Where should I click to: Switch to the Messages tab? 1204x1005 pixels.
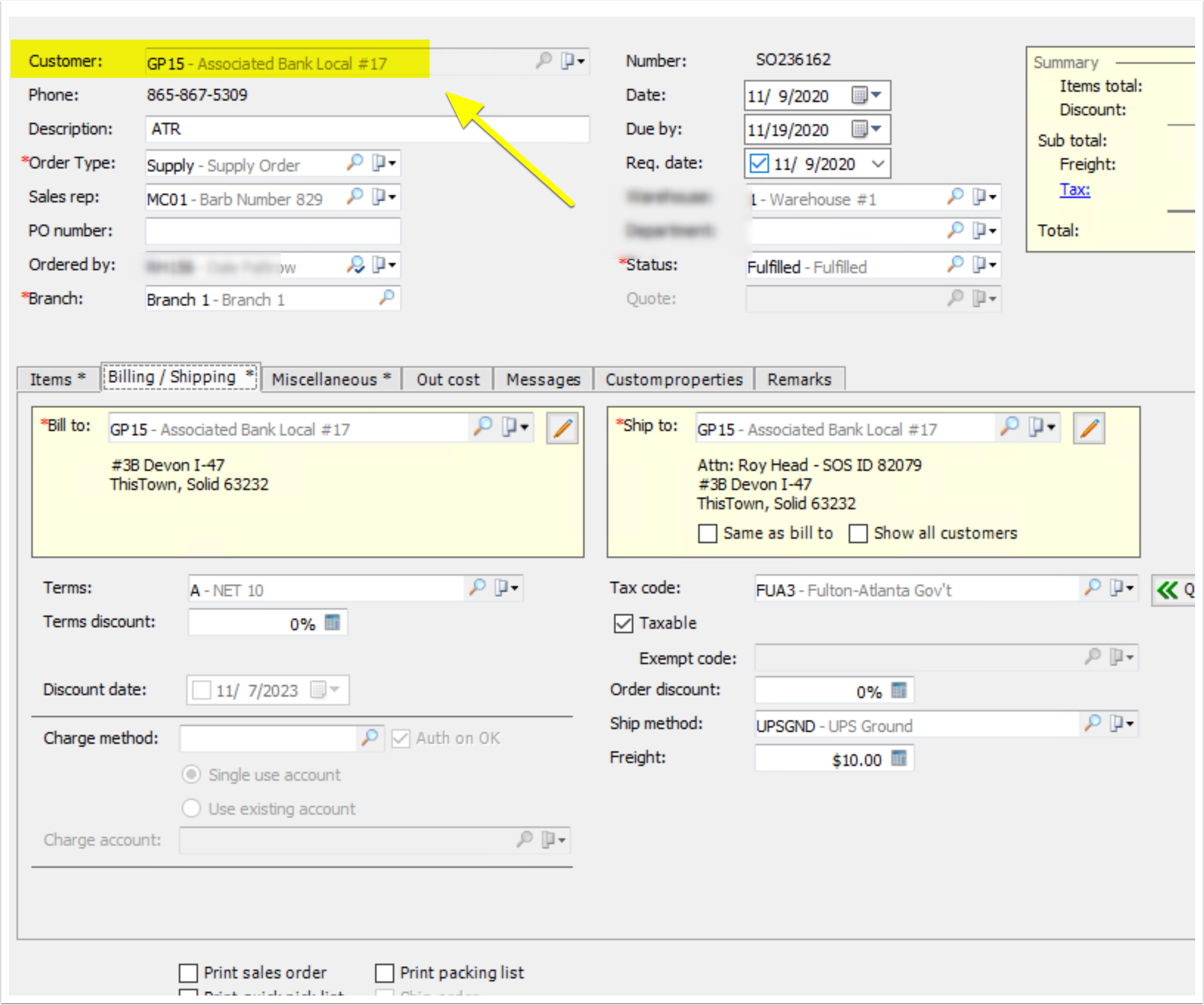click(543, 379)
